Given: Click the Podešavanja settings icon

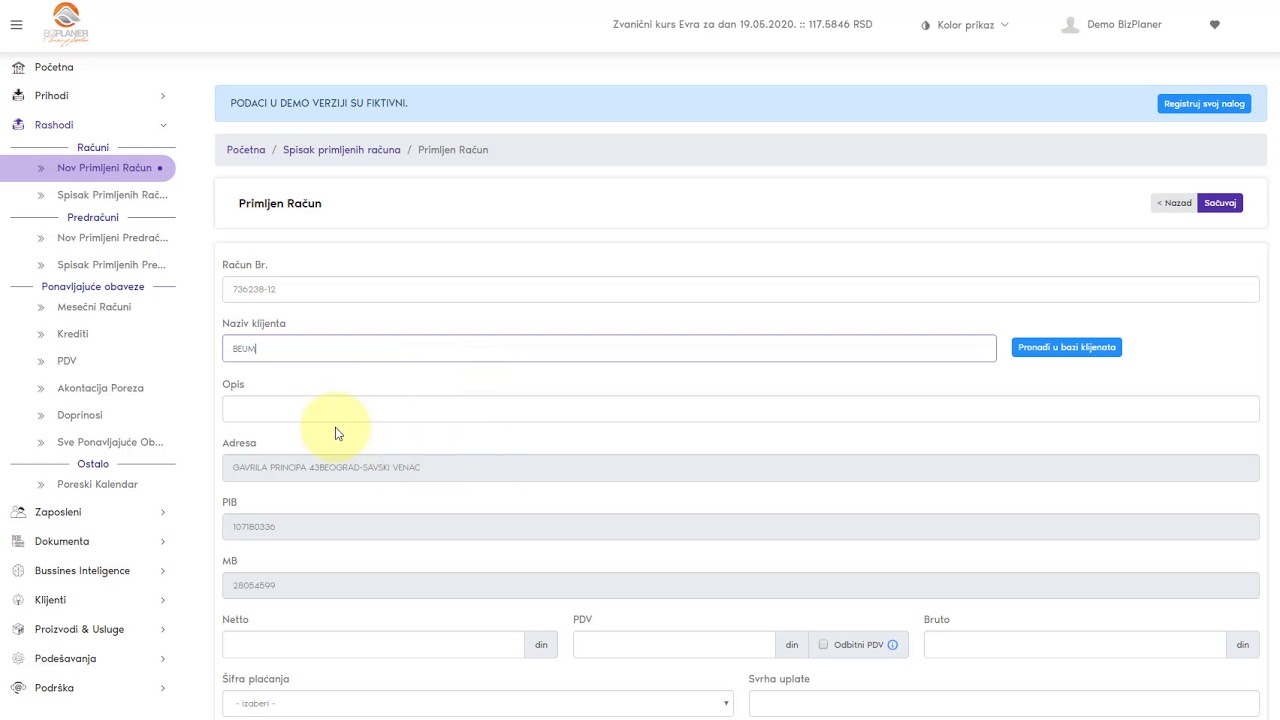Looking at the screenshot, I should (x=18, y=659).
